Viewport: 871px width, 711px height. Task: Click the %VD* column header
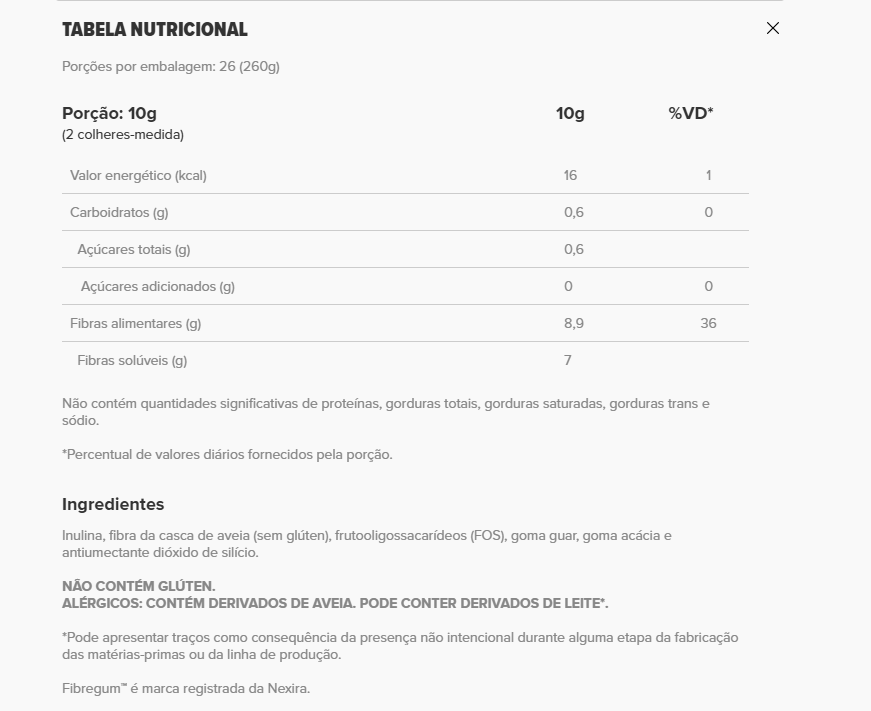point(690,113)
